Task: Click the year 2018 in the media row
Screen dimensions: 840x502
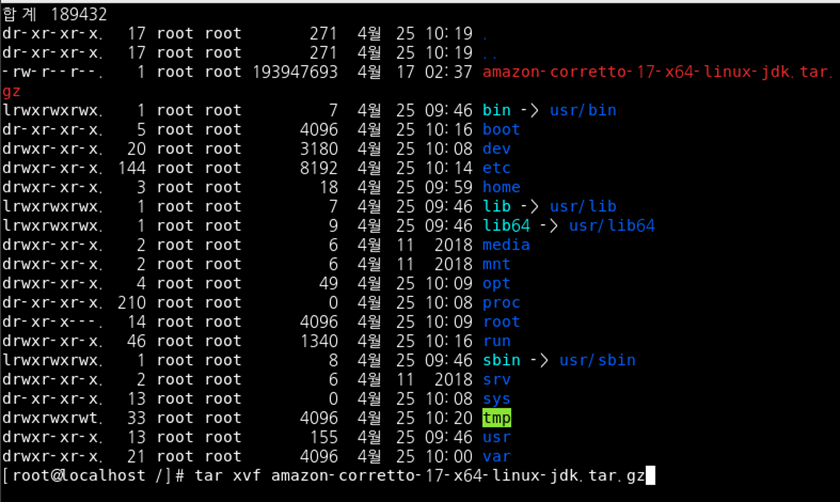Action: [x=454, y=245]
